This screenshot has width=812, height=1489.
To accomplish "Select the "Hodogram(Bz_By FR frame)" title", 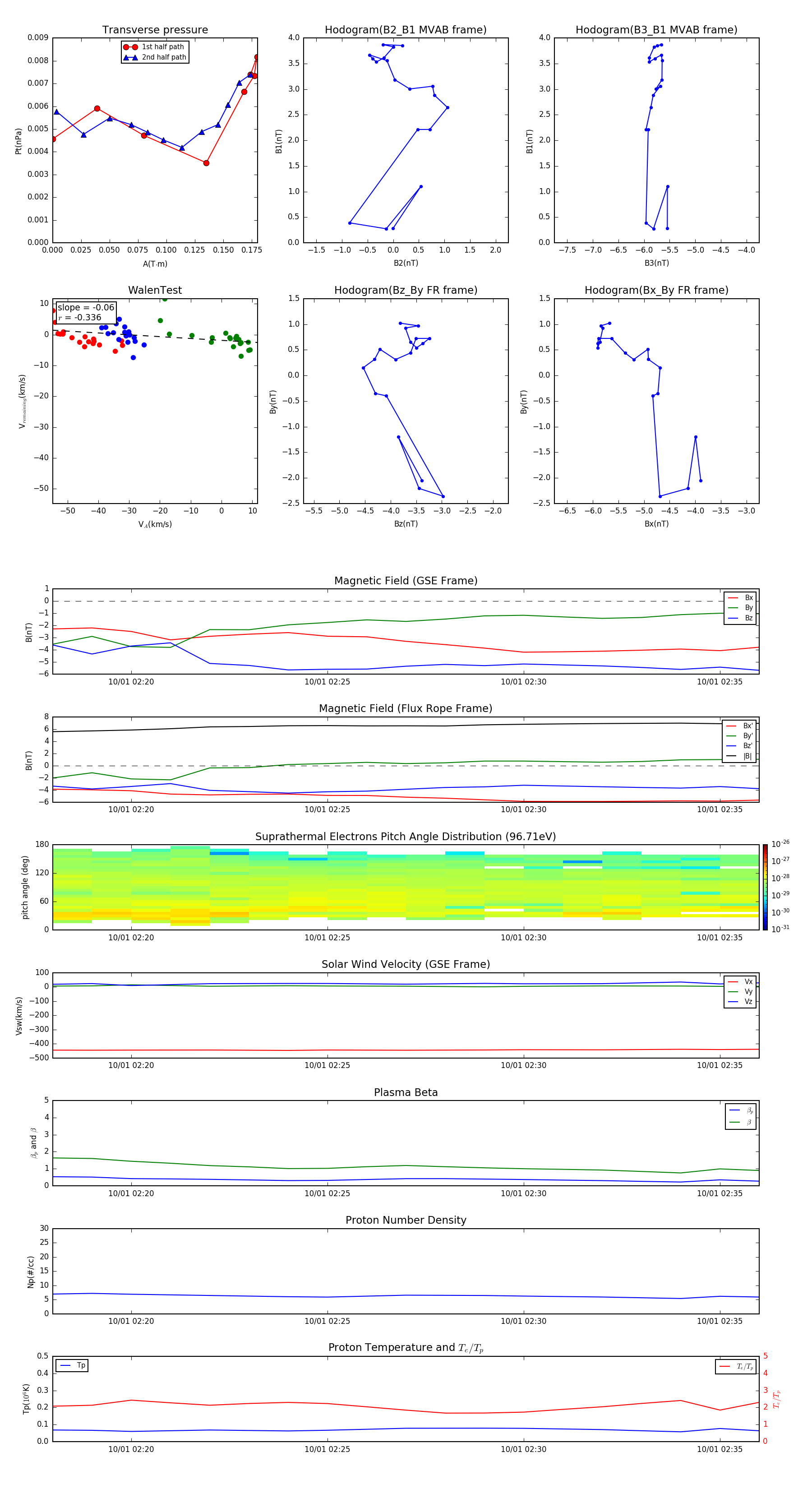I will click(406, 290).
